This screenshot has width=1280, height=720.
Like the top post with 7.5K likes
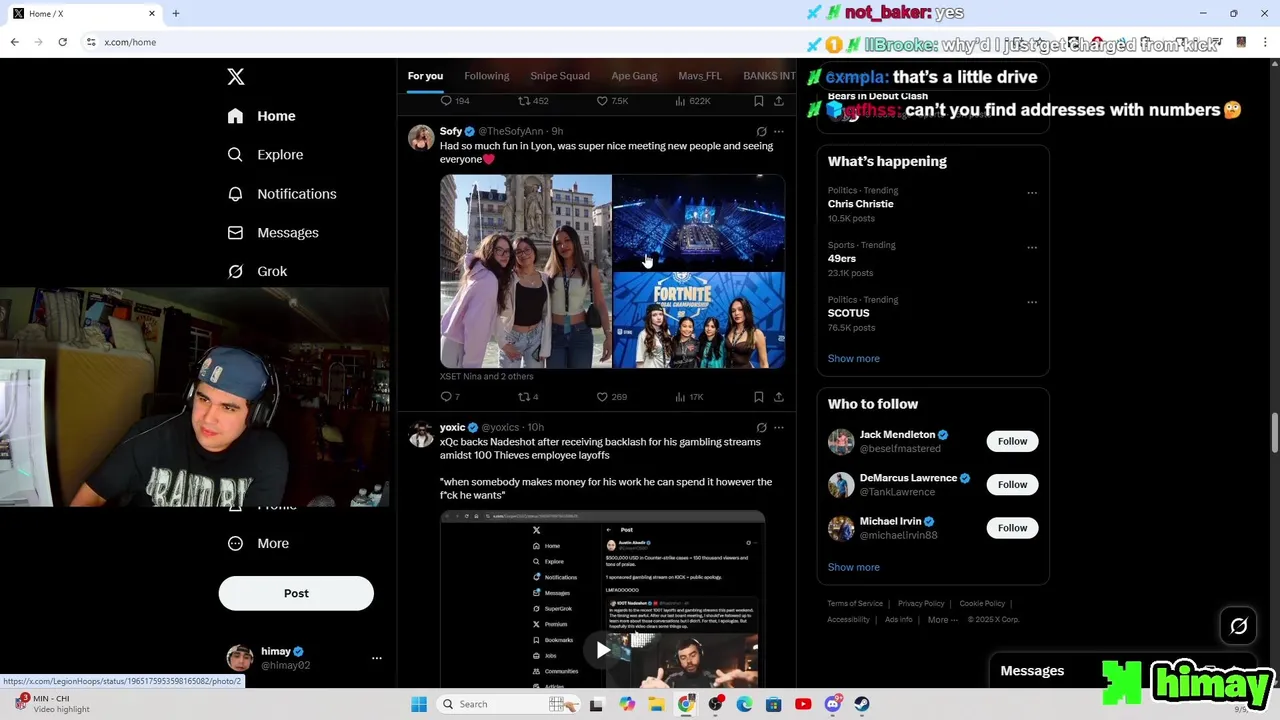click(612, 101)
